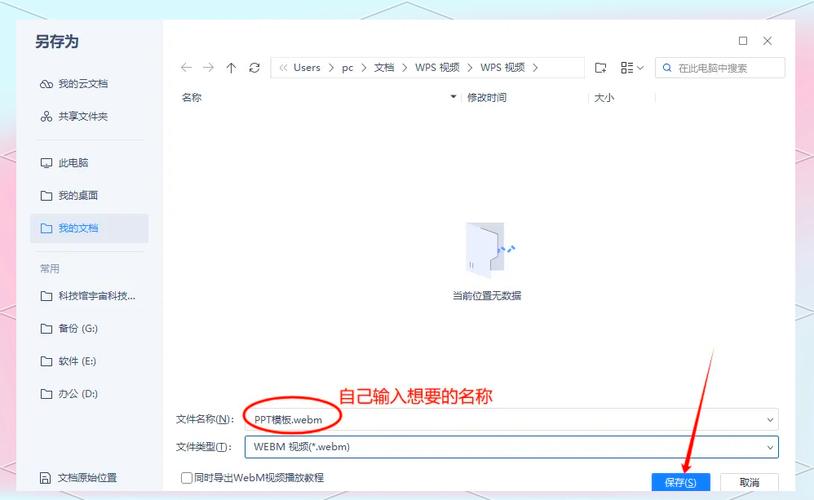This screenshot has width=814, height=500.
Task: Click the 取消 button
Action: 749,482
